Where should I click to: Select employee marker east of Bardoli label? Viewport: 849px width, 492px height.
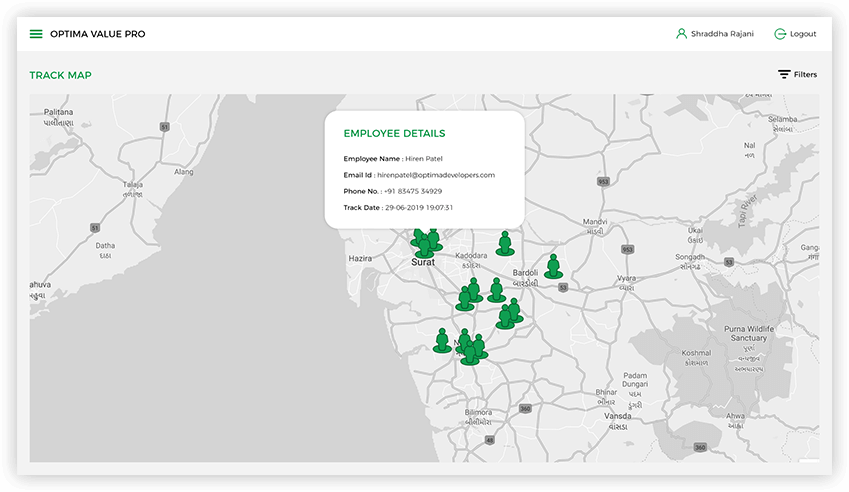click(553, 267)
